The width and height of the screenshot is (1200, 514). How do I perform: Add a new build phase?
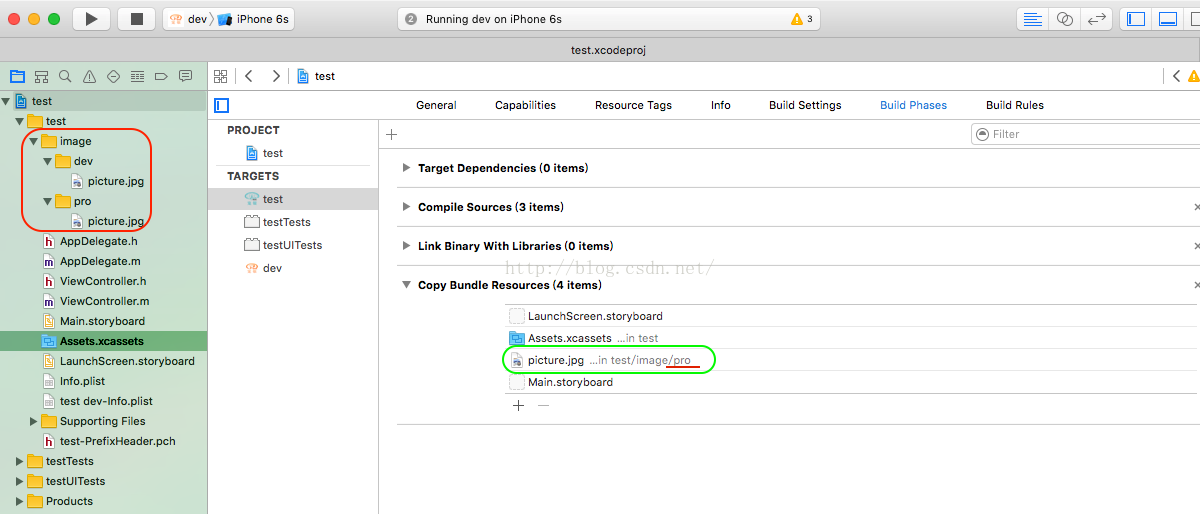[x=391, y=134]
